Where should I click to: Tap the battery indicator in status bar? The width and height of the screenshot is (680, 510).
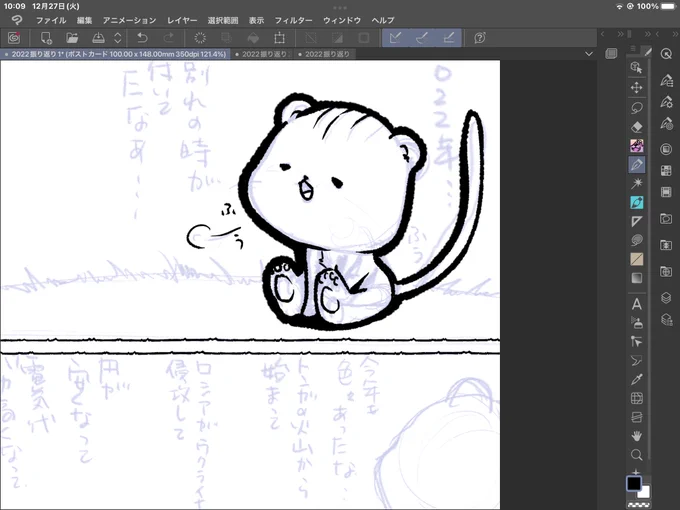668,7
